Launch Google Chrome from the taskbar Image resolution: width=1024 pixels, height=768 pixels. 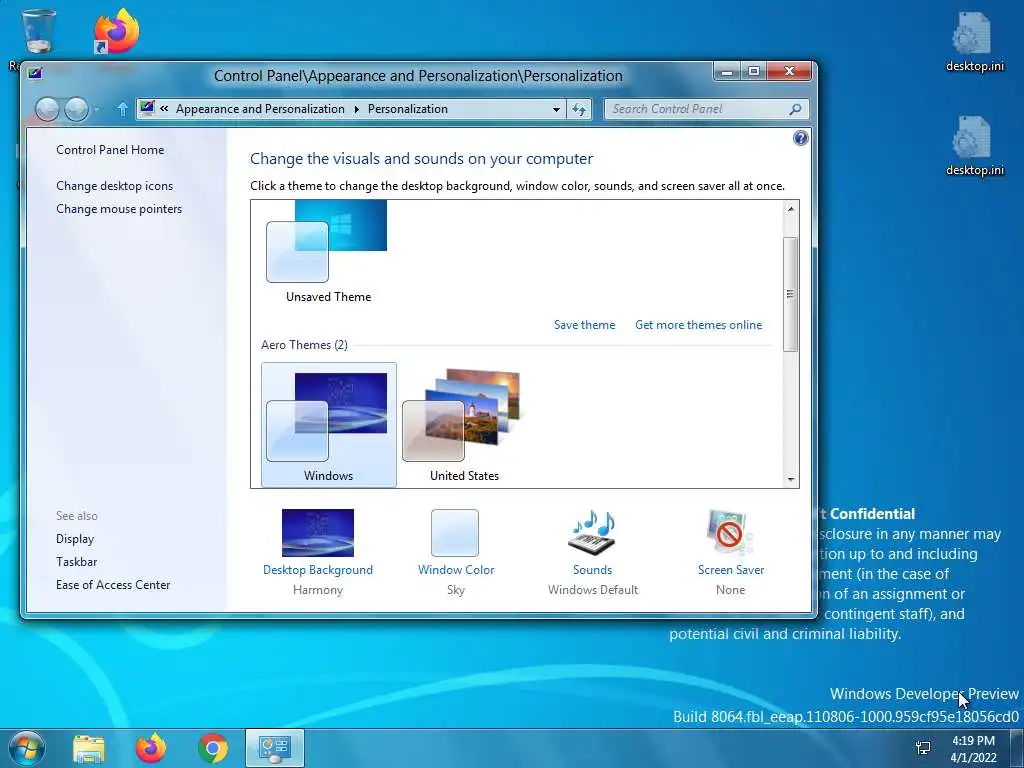pos(213,748)
